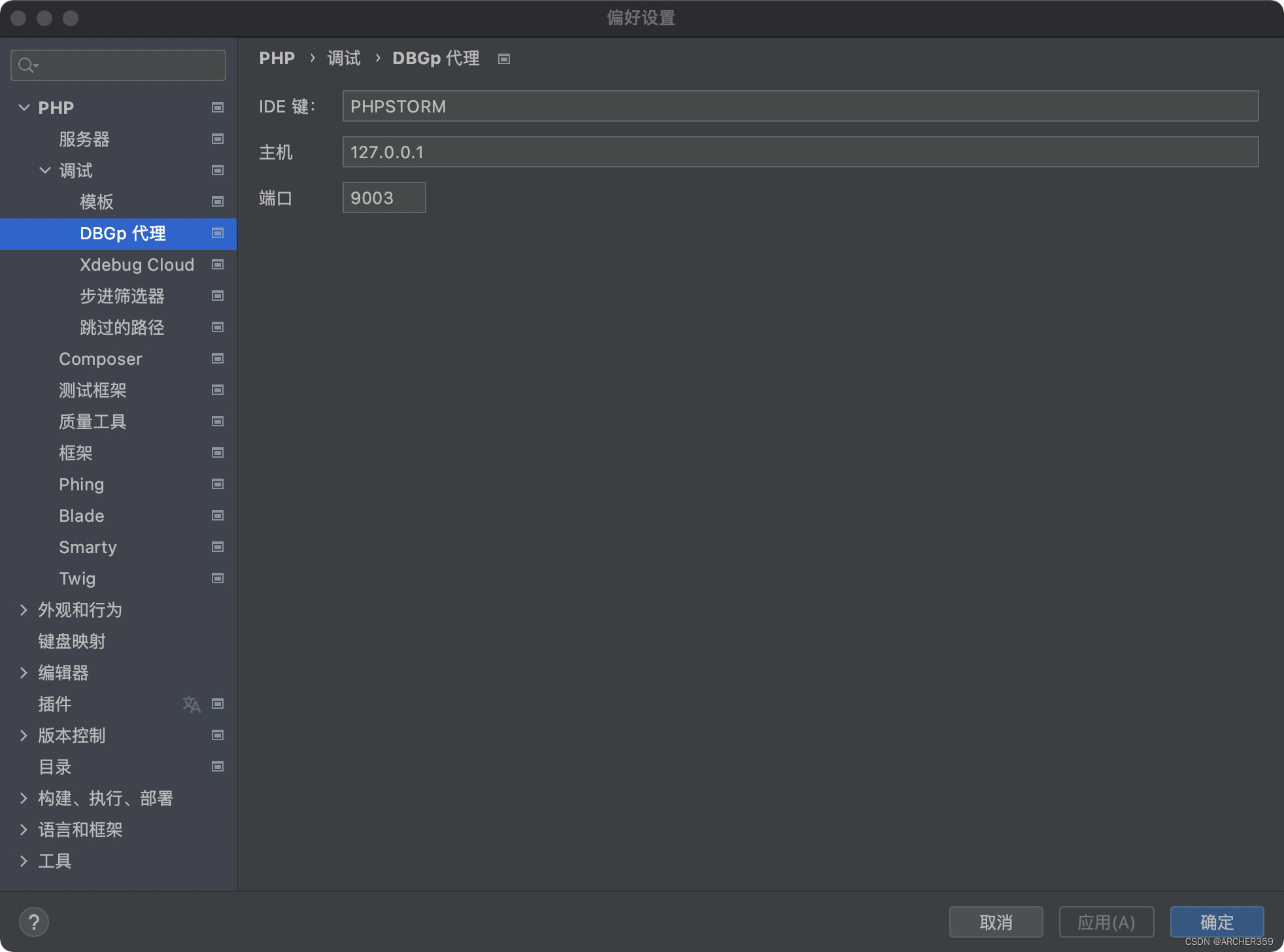
Task: Open the Smarty settings page
Action: pyautogui.click(x=88, y=547)
